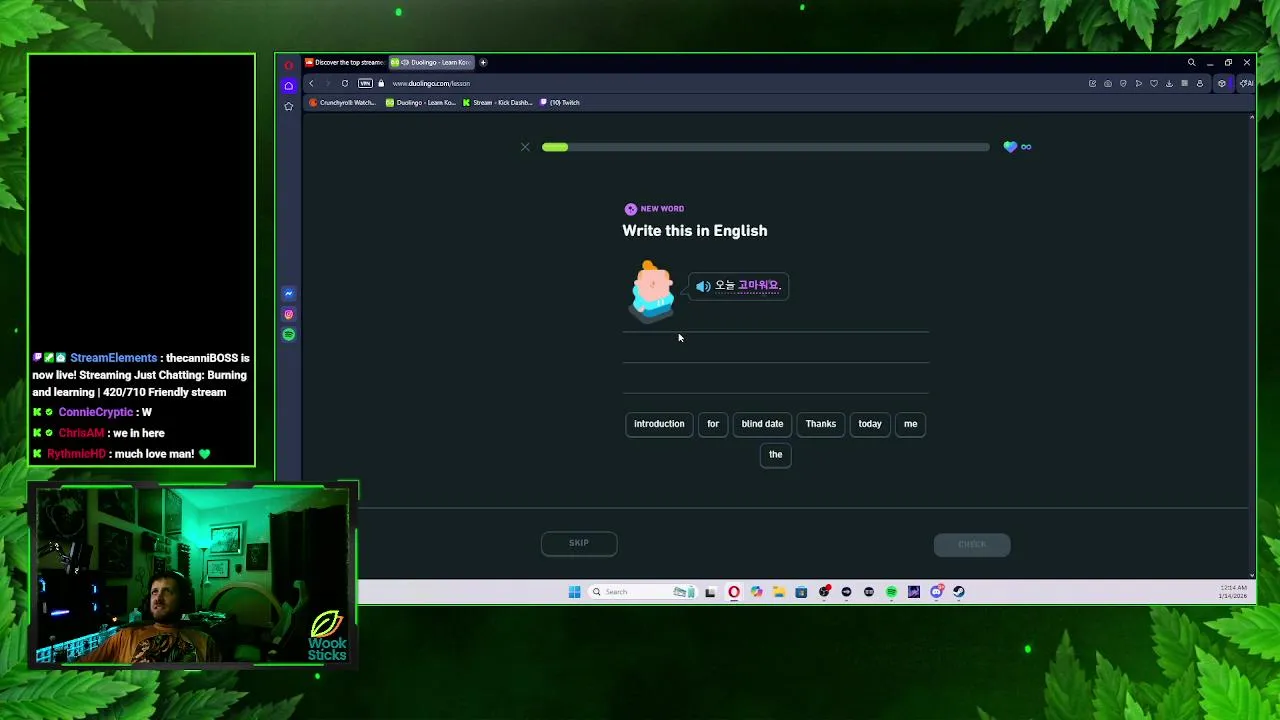Open bookmarks star in Opera sidebar
Viewport: 1280px width, 720px height.
click(x=289, y=106)
